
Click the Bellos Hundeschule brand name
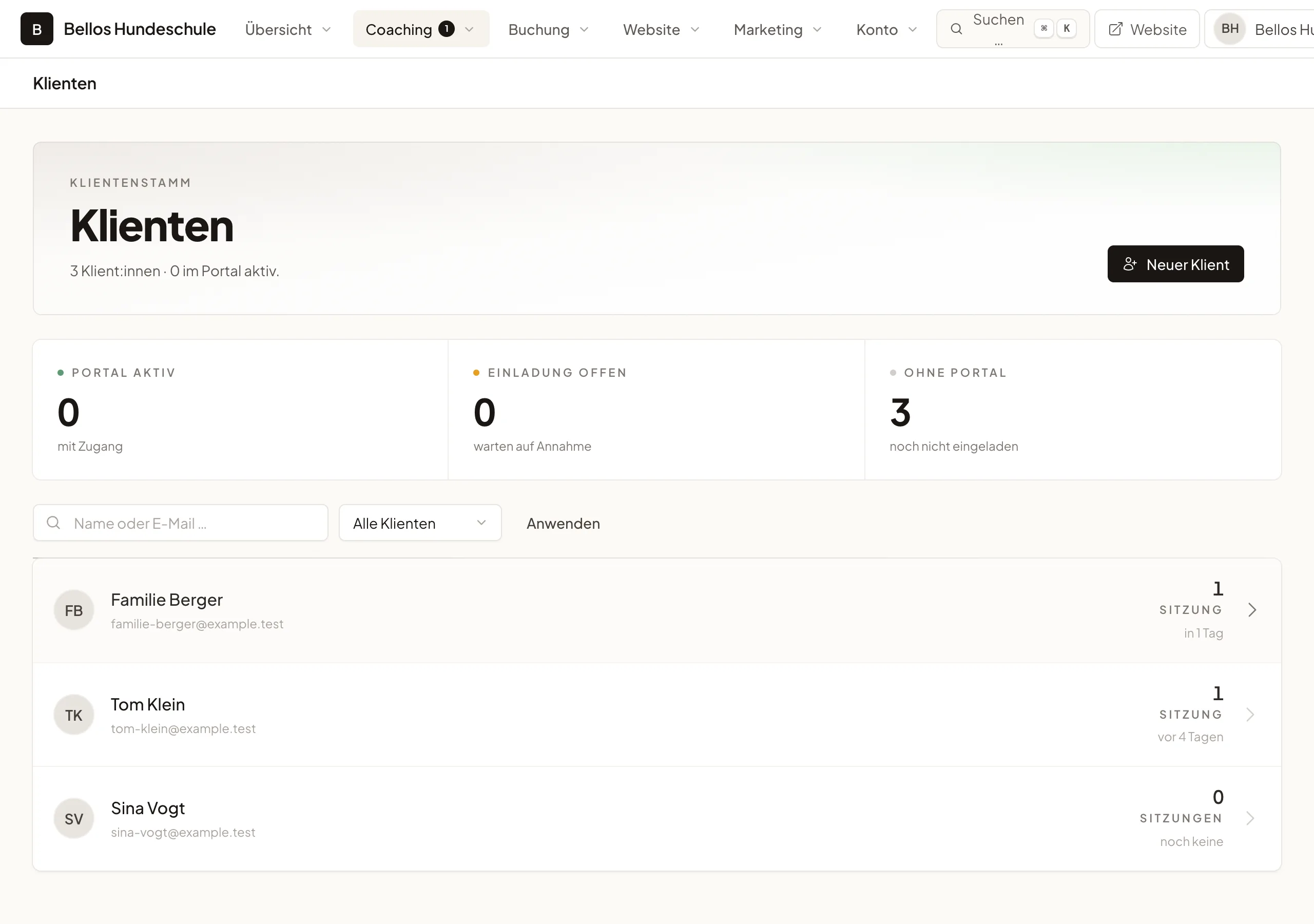click(140, 29)
